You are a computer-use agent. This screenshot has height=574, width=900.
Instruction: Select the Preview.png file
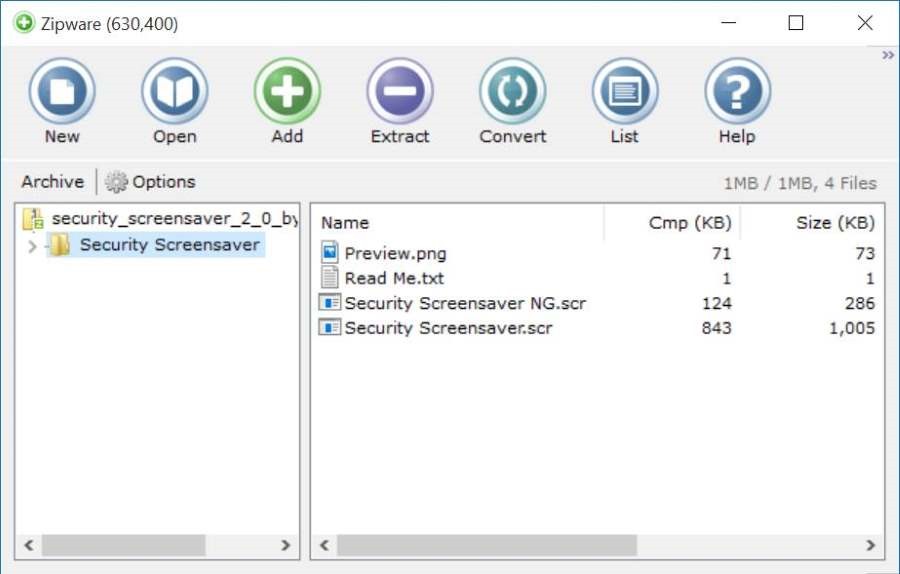pos(394,253)
